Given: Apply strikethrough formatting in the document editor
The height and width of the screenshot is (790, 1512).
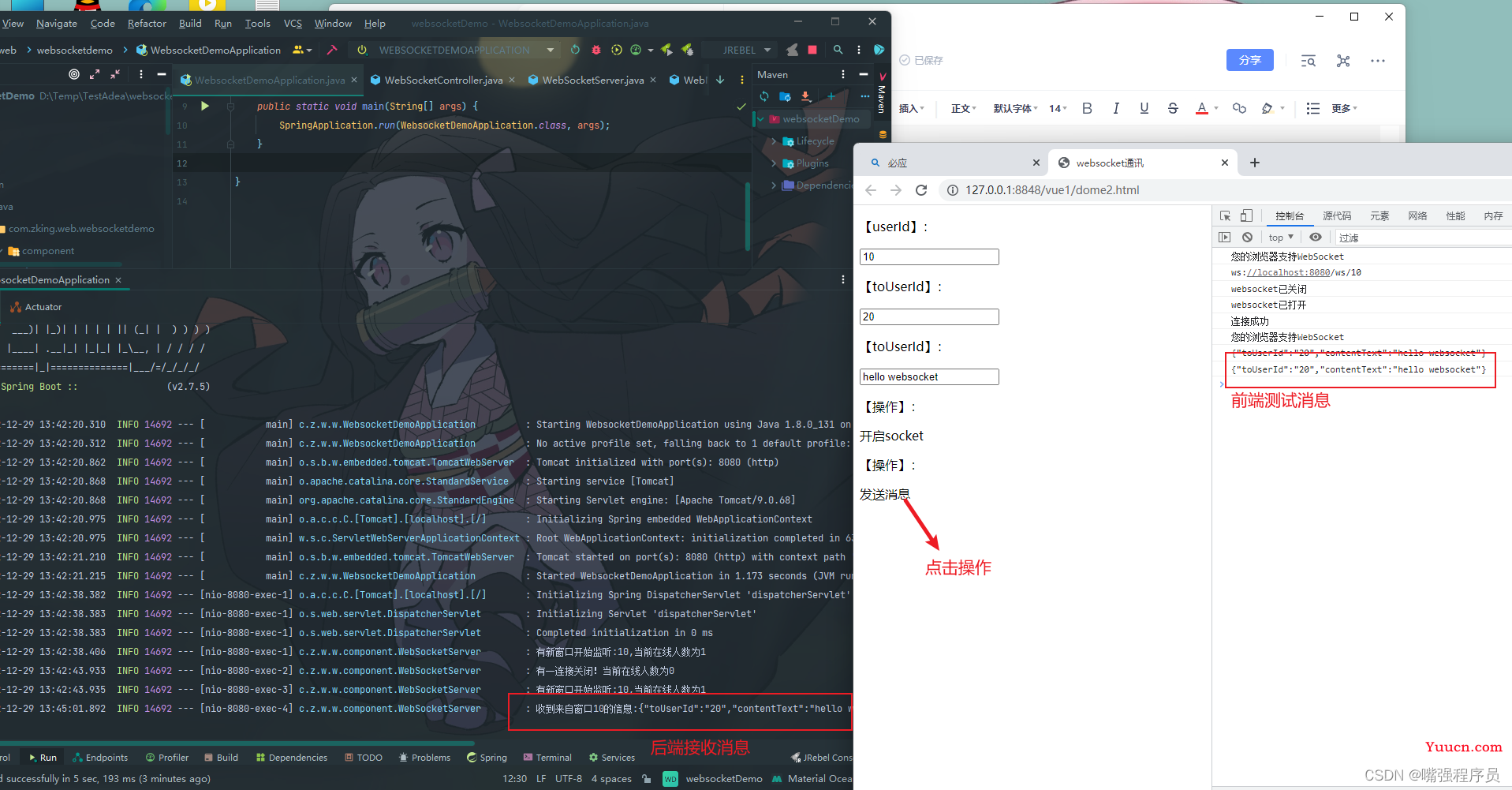Looking at the screenshot, I should coord(1173,108).
